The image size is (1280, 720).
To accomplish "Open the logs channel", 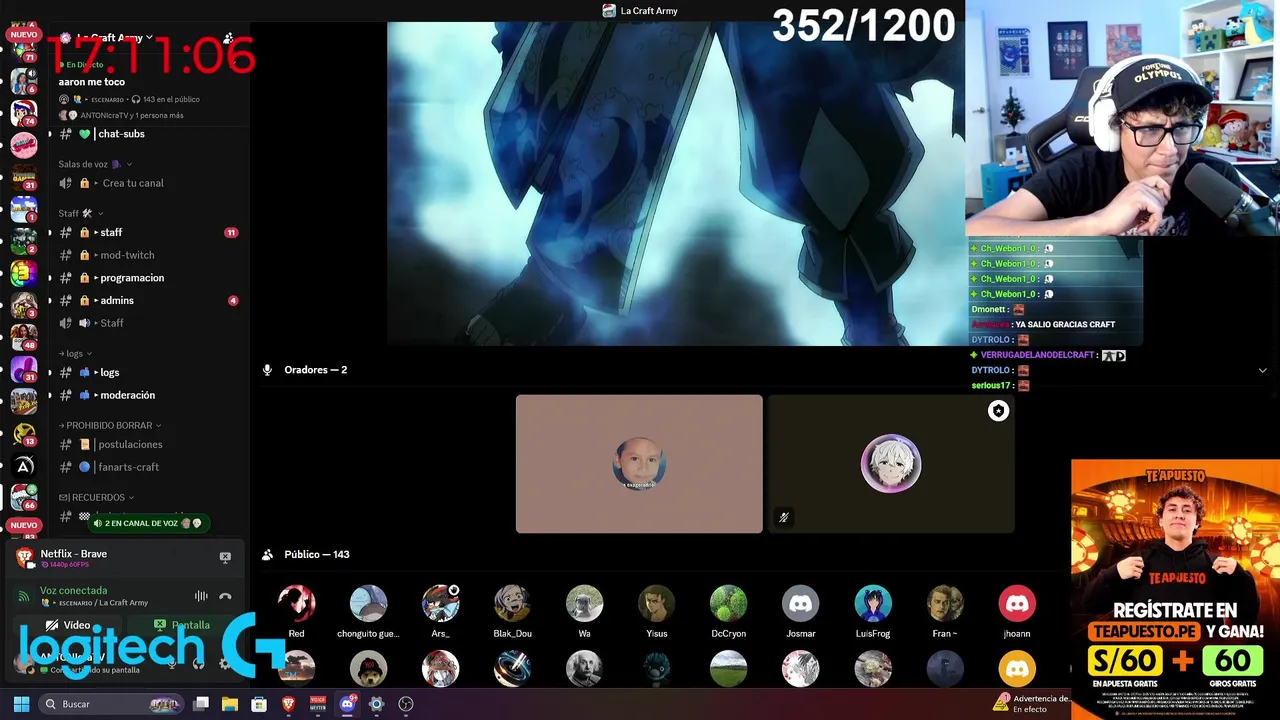I will tap(148, 372).
